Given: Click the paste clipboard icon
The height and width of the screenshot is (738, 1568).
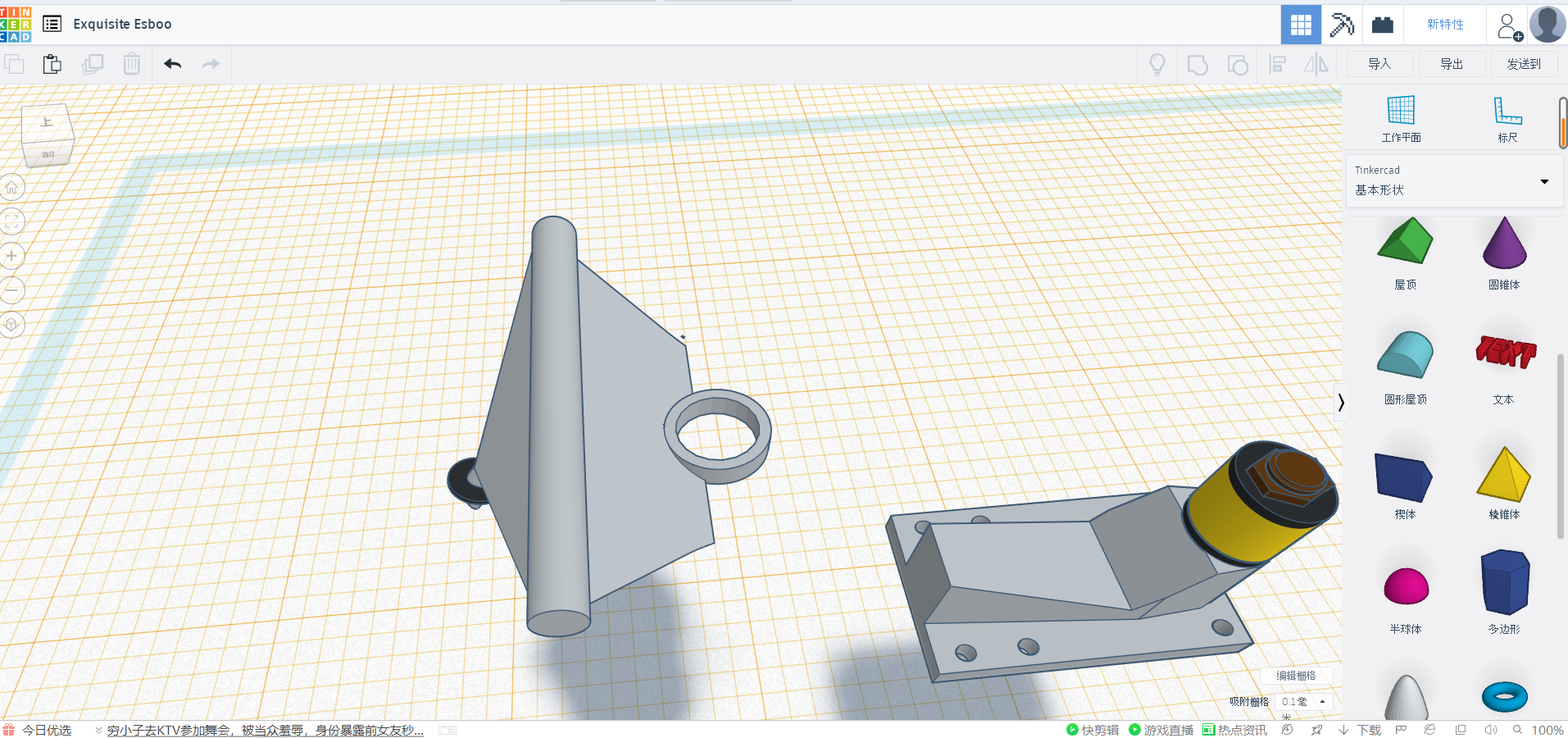Looking at the screenshot, I should coord(52,64).
